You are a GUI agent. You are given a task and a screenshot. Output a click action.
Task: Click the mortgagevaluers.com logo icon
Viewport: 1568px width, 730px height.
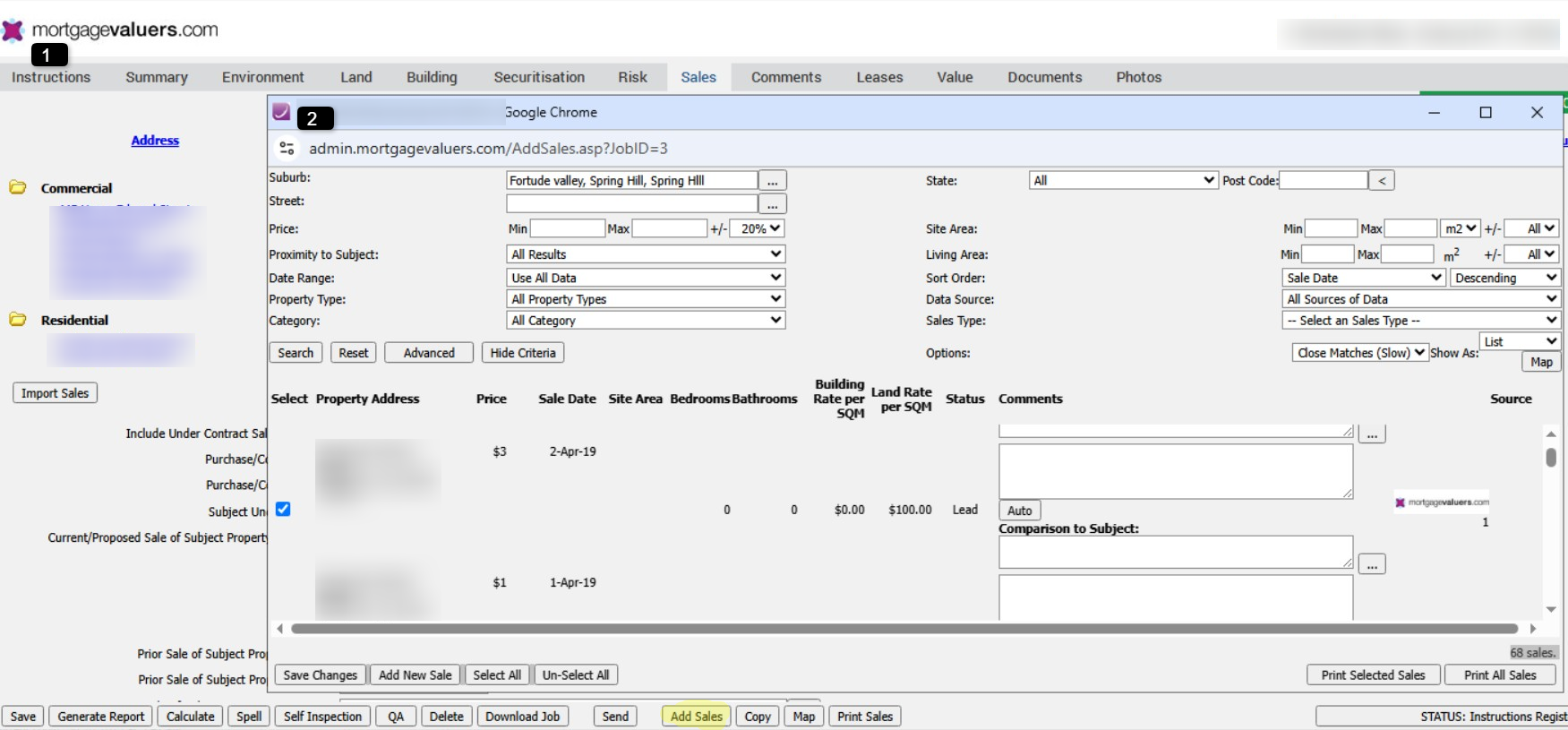(x=13, y=30)
